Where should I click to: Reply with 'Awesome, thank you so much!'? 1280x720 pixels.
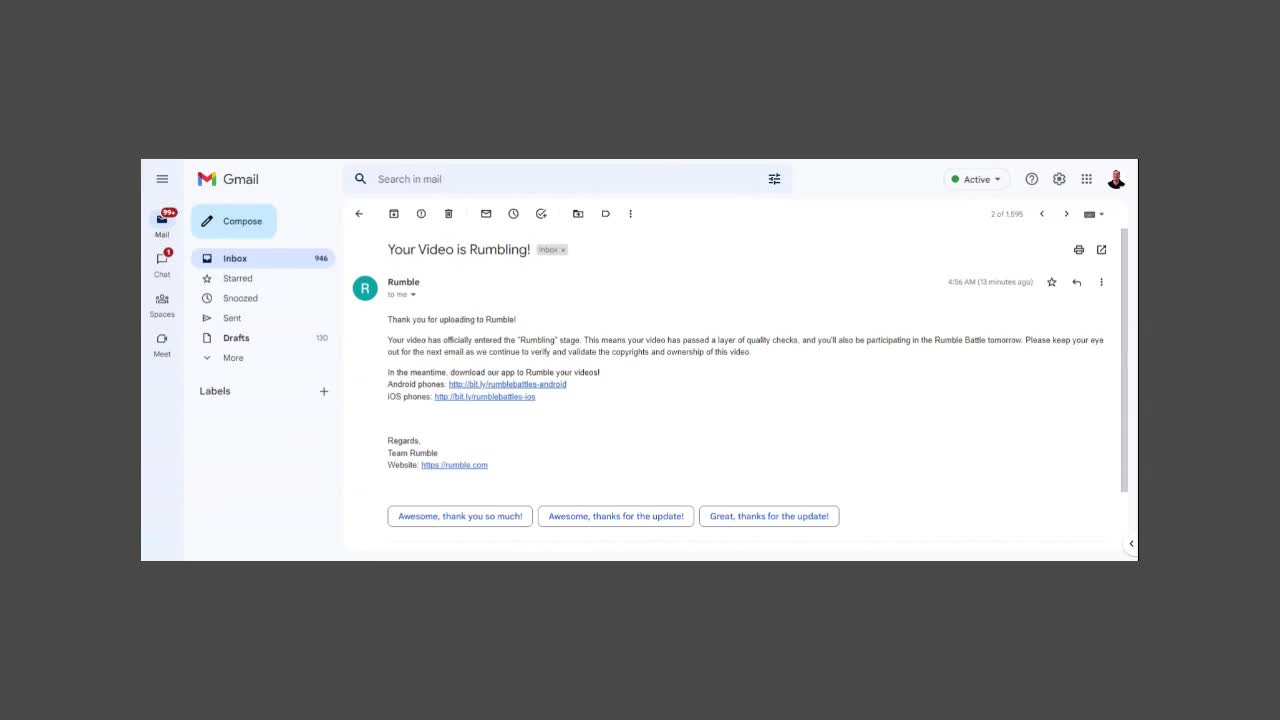click(460, 516)
